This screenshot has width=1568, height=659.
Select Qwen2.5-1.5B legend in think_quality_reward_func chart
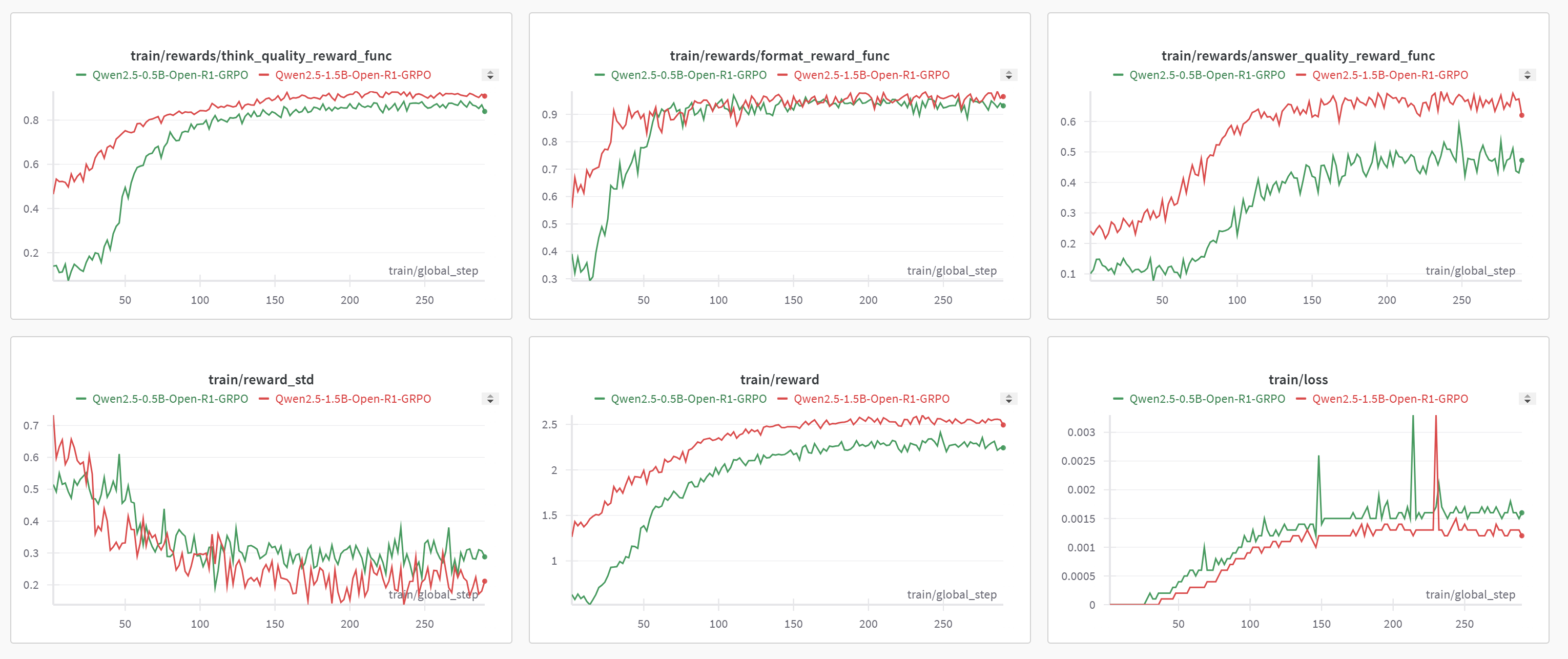[x=345, y=75]
